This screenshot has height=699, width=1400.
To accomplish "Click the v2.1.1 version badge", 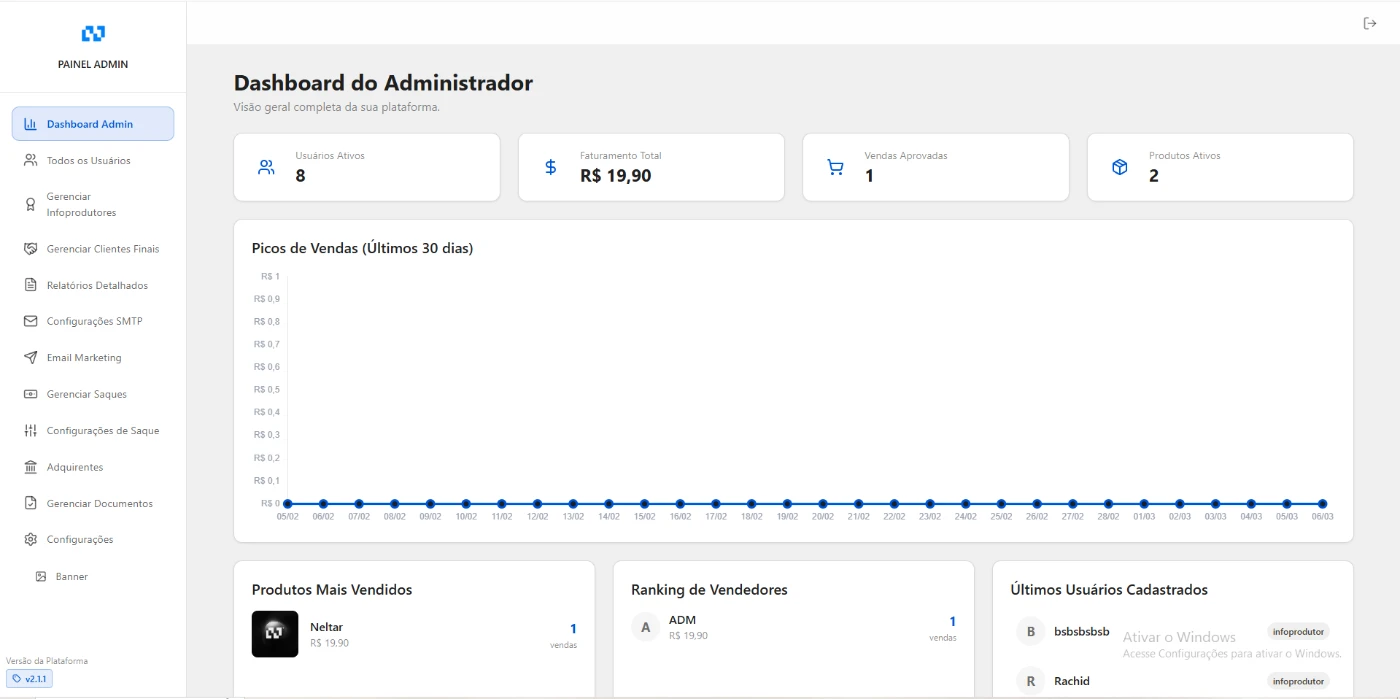I will 30,679.
